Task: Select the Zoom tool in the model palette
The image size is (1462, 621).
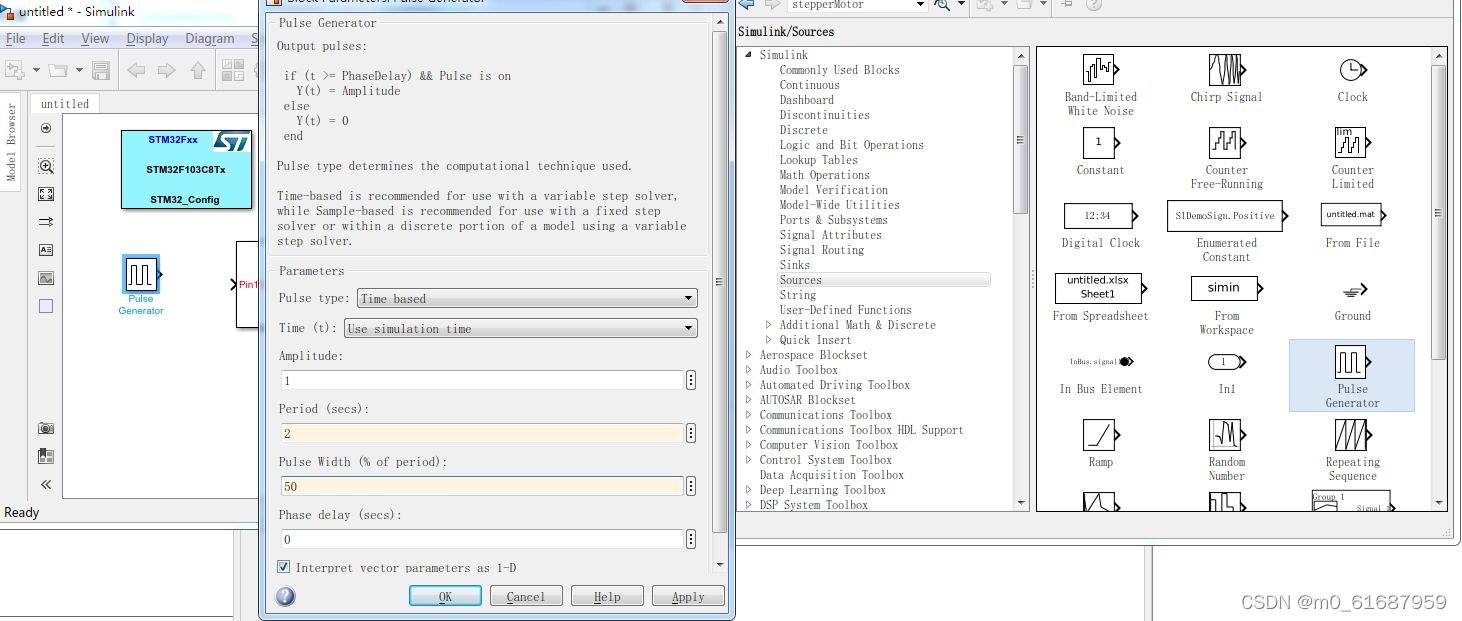Action: [45, 166]
